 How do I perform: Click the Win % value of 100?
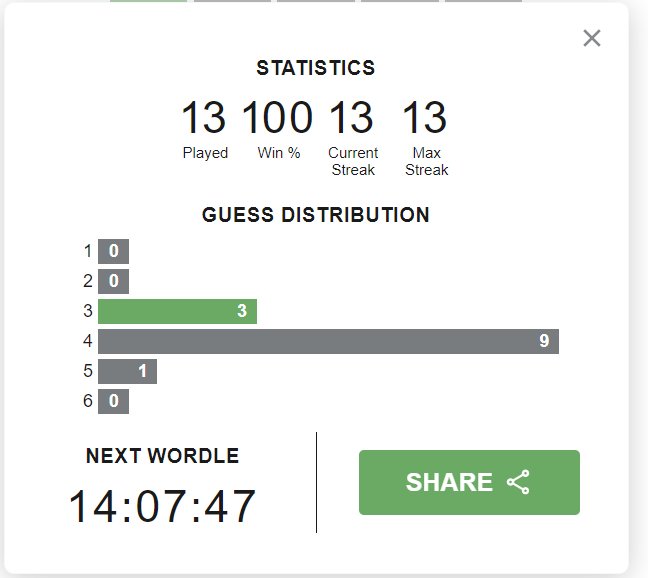[277, 118]
